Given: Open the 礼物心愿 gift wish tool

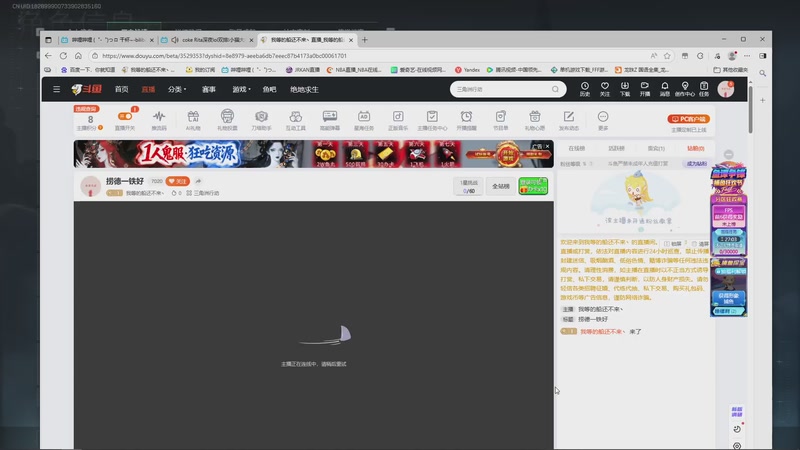Looking at the screenshot, I should click(535, 120).
